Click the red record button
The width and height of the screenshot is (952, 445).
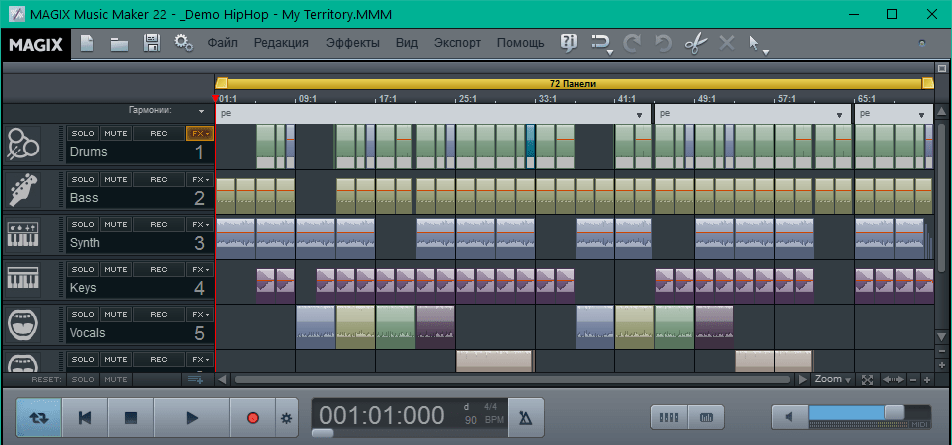(x=253, y=418)
